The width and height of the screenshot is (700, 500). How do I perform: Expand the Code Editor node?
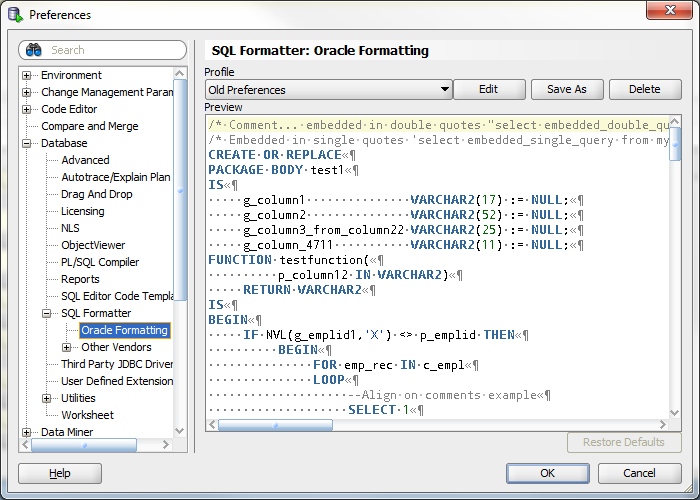click(26, 109)
